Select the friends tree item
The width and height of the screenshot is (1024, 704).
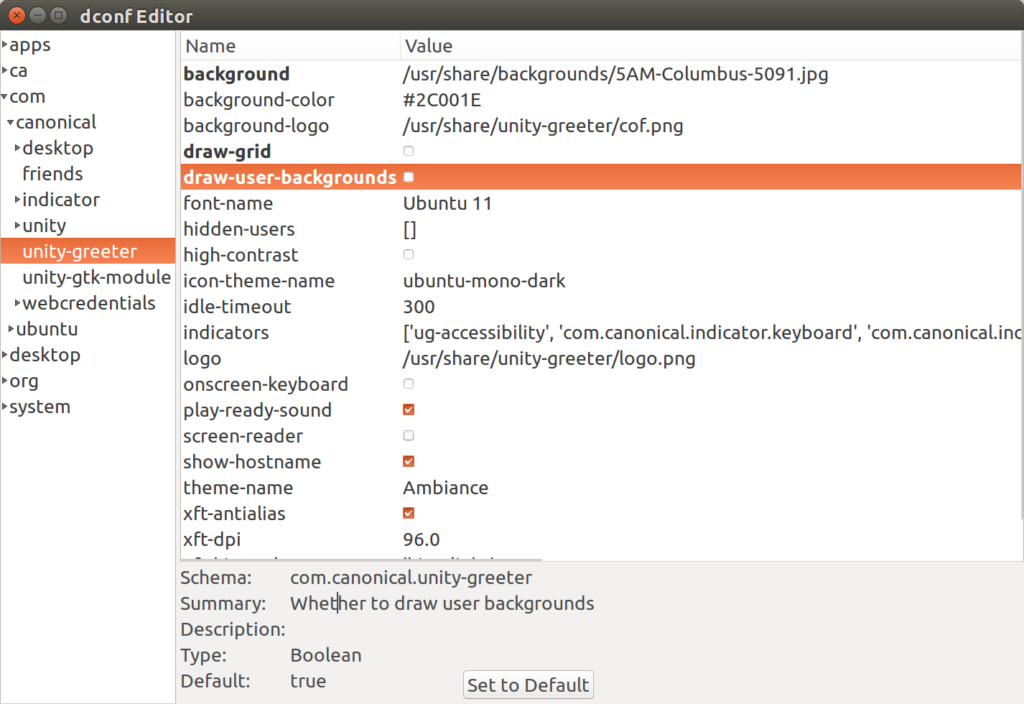52,174
